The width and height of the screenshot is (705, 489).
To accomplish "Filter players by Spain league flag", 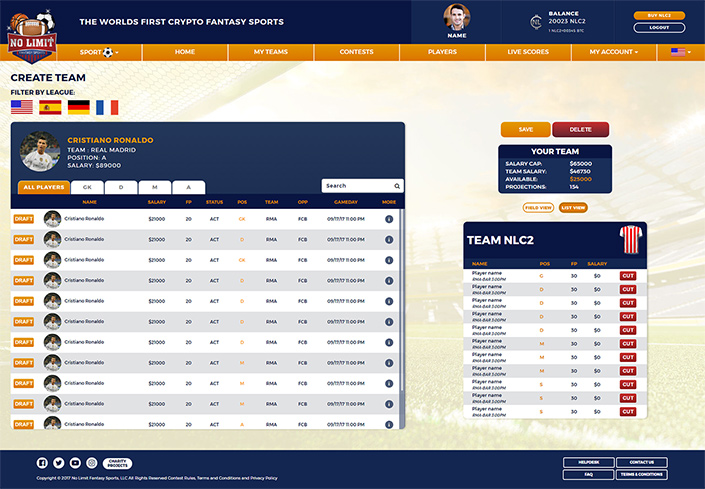I will (x=50, y=107).
